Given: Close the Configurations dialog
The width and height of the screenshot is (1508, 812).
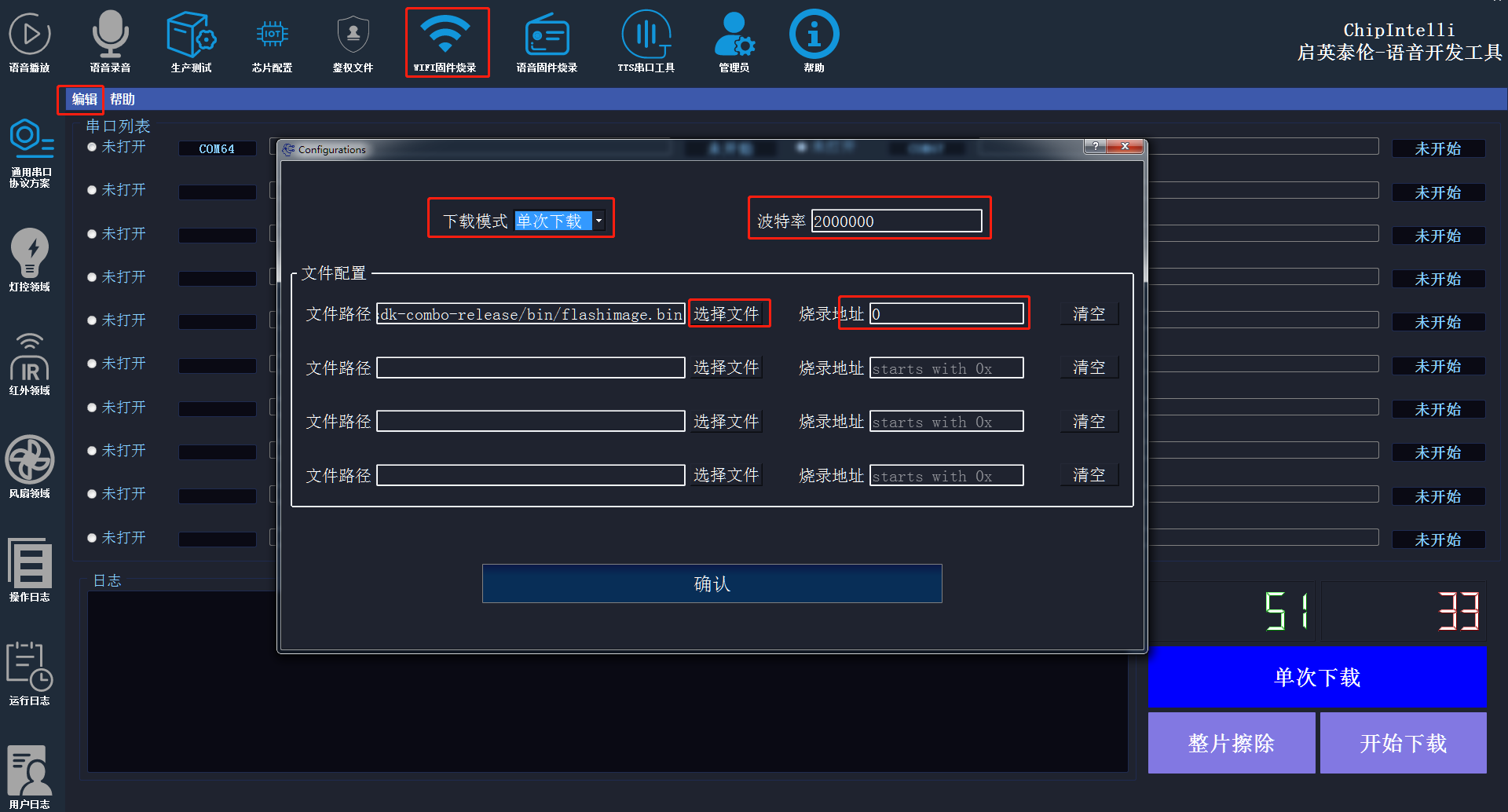Looking at the screenshot, I should click(1126, 147).
